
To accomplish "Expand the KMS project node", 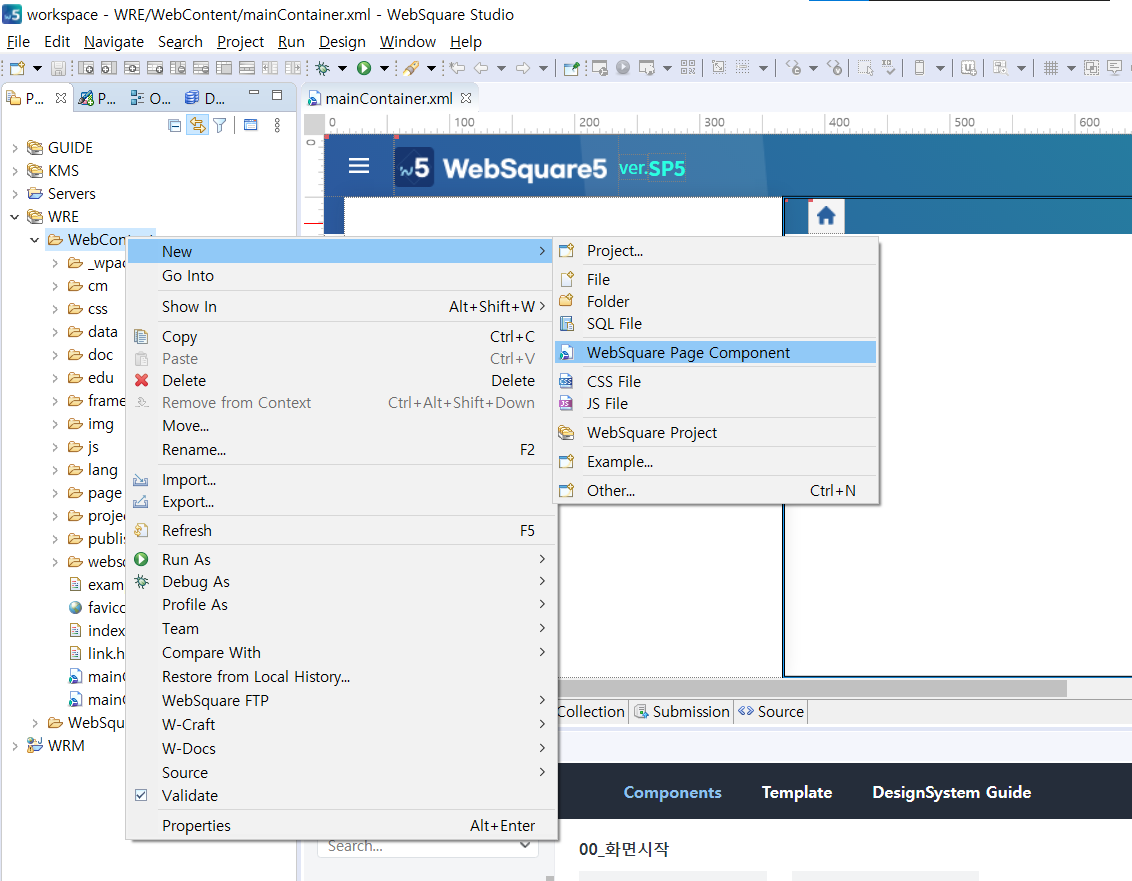I will [x=15, y=171].
